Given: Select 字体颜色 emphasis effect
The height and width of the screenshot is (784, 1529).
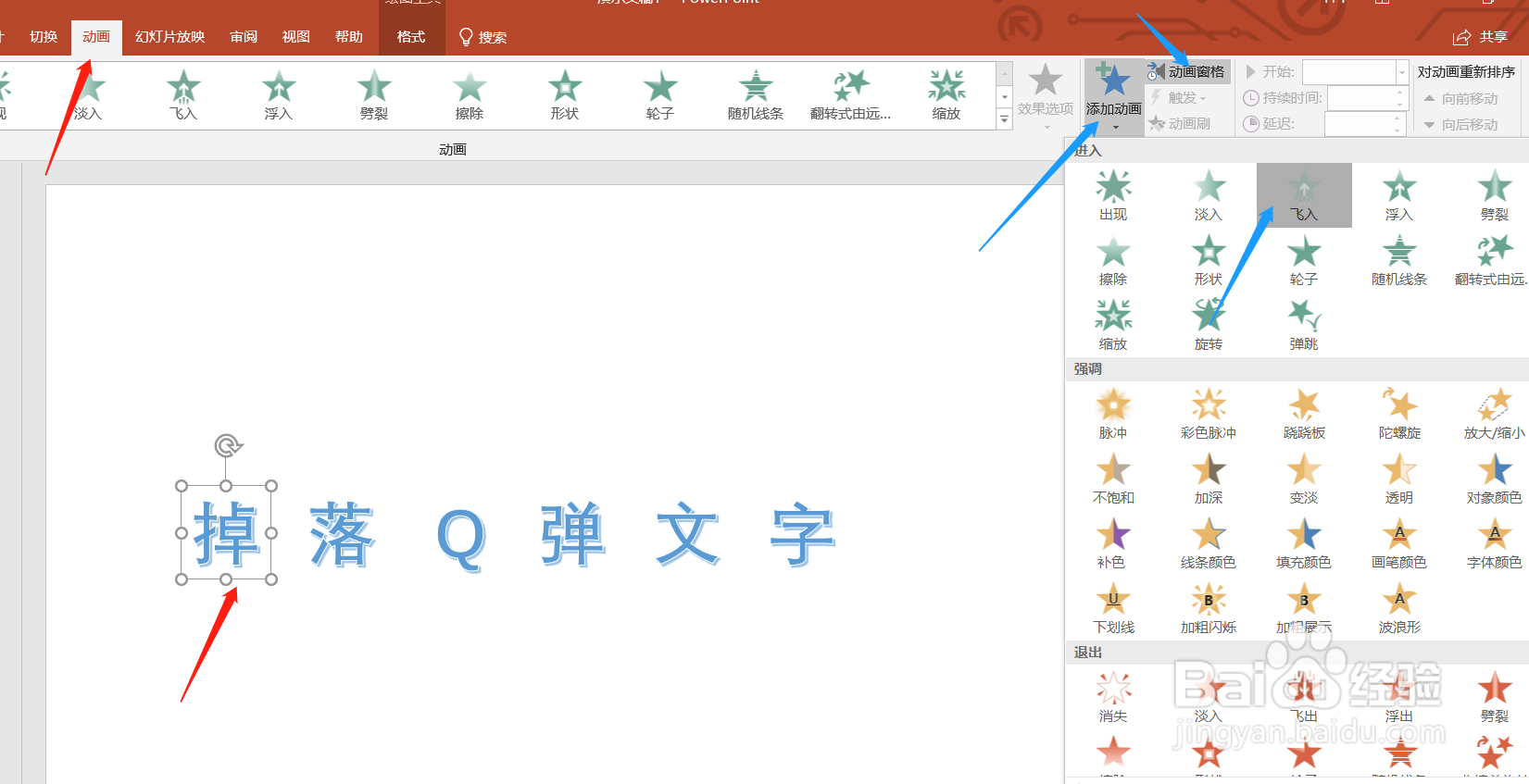Looking at the screenshot, I should coord(1494,543).
